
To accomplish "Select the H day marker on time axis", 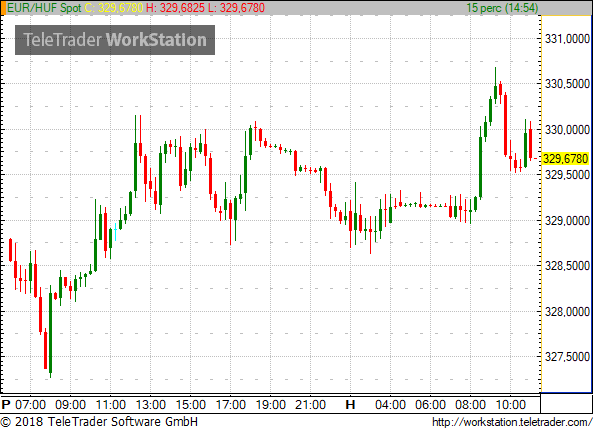I will click(x=350, y=405).
